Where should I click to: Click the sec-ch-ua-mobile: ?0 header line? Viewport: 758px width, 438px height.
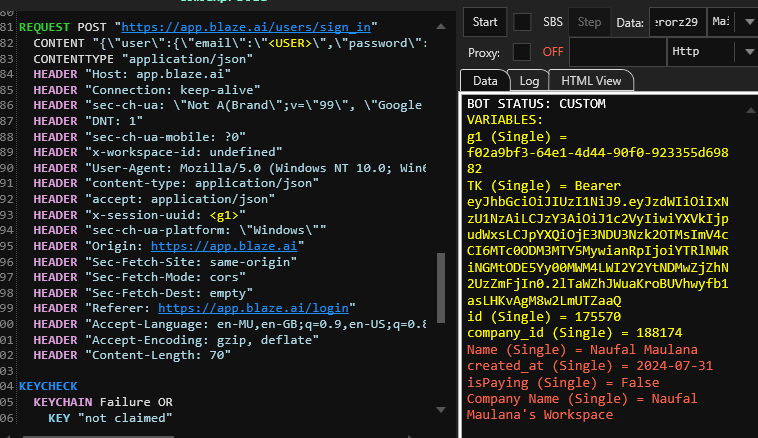[x=139, y=137]
